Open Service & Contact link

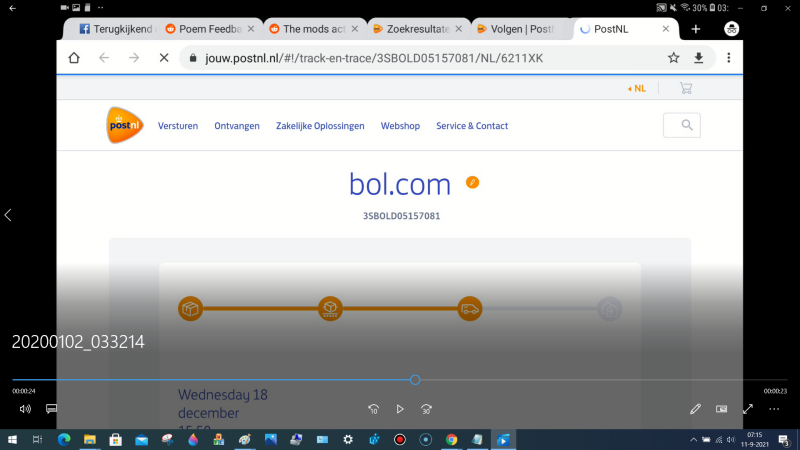coord(472,126)
